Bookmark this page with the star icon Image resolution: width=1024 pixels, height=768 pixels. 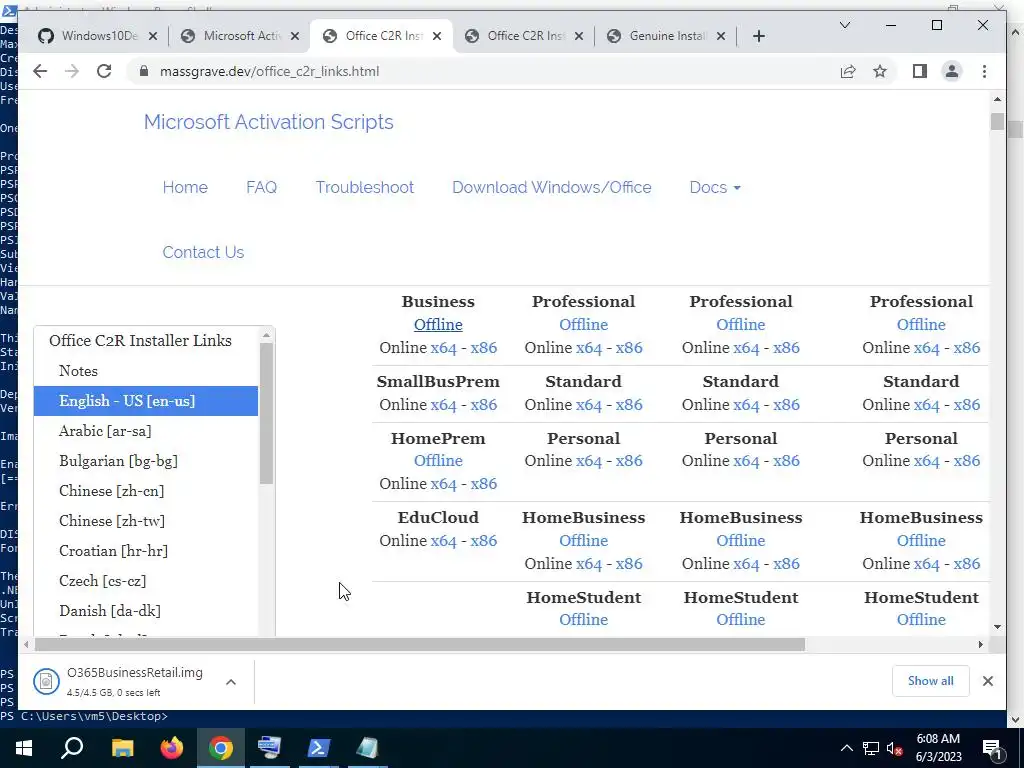click(x=880, y=71)
